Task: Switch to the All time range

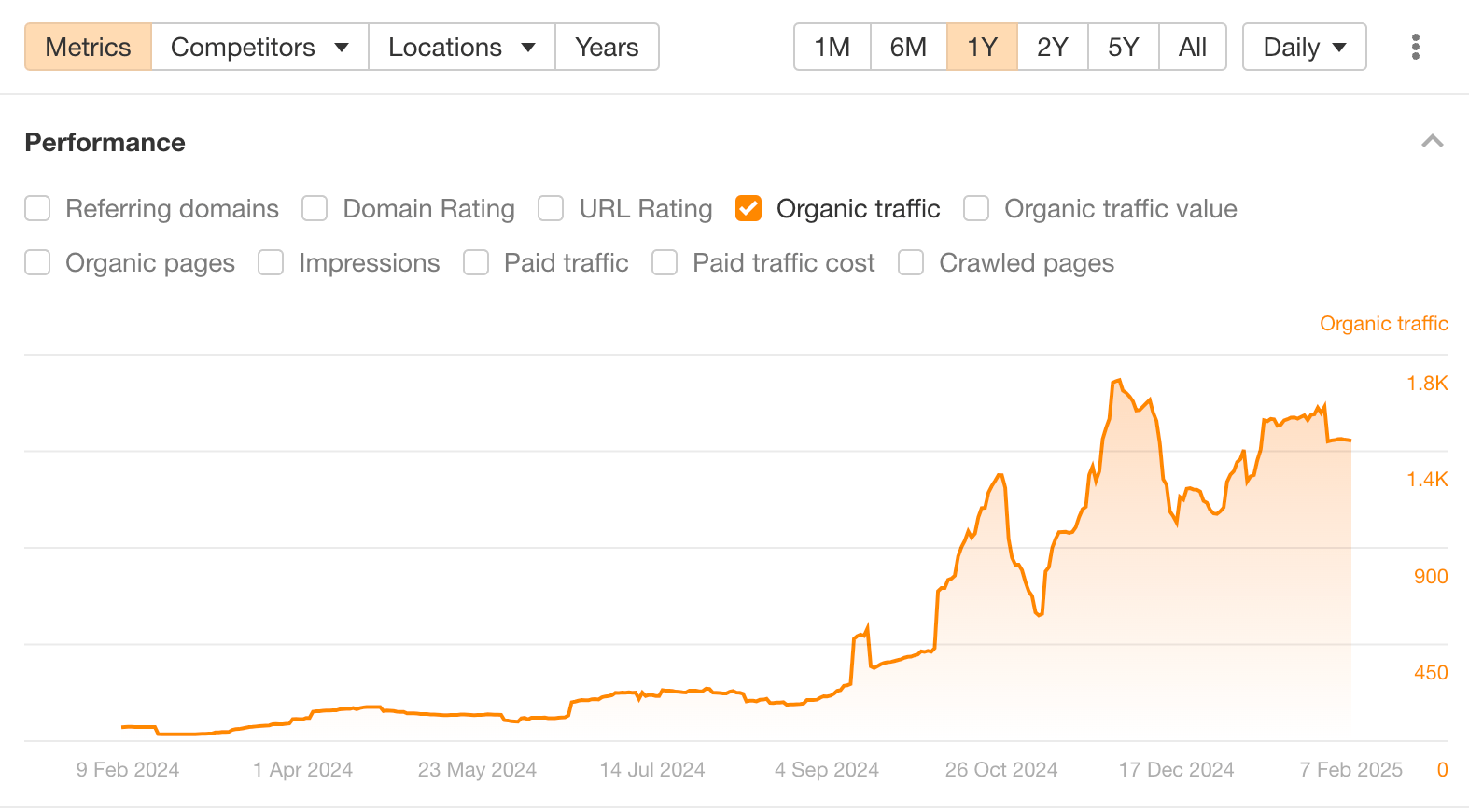Action: (x=1192, y=47)
